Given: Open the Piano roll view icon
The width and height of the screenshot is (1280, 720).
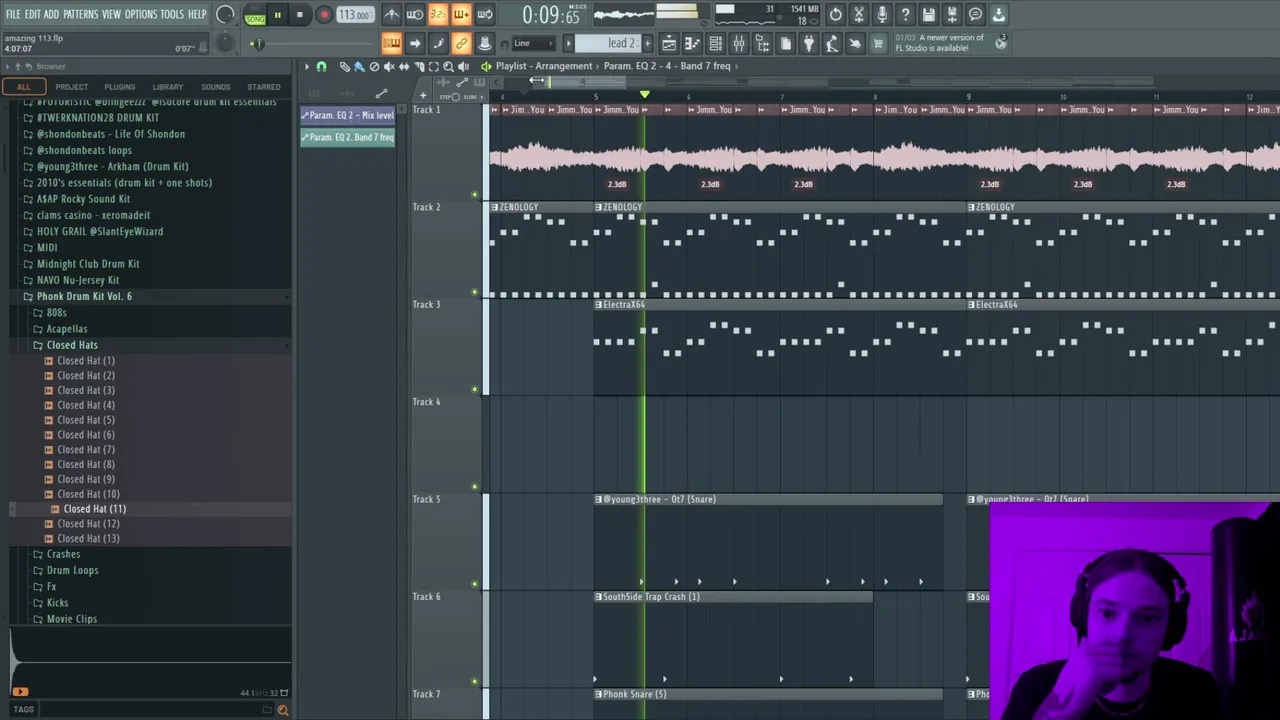Looking at the screenshot, I should click(x=692, y=43).
